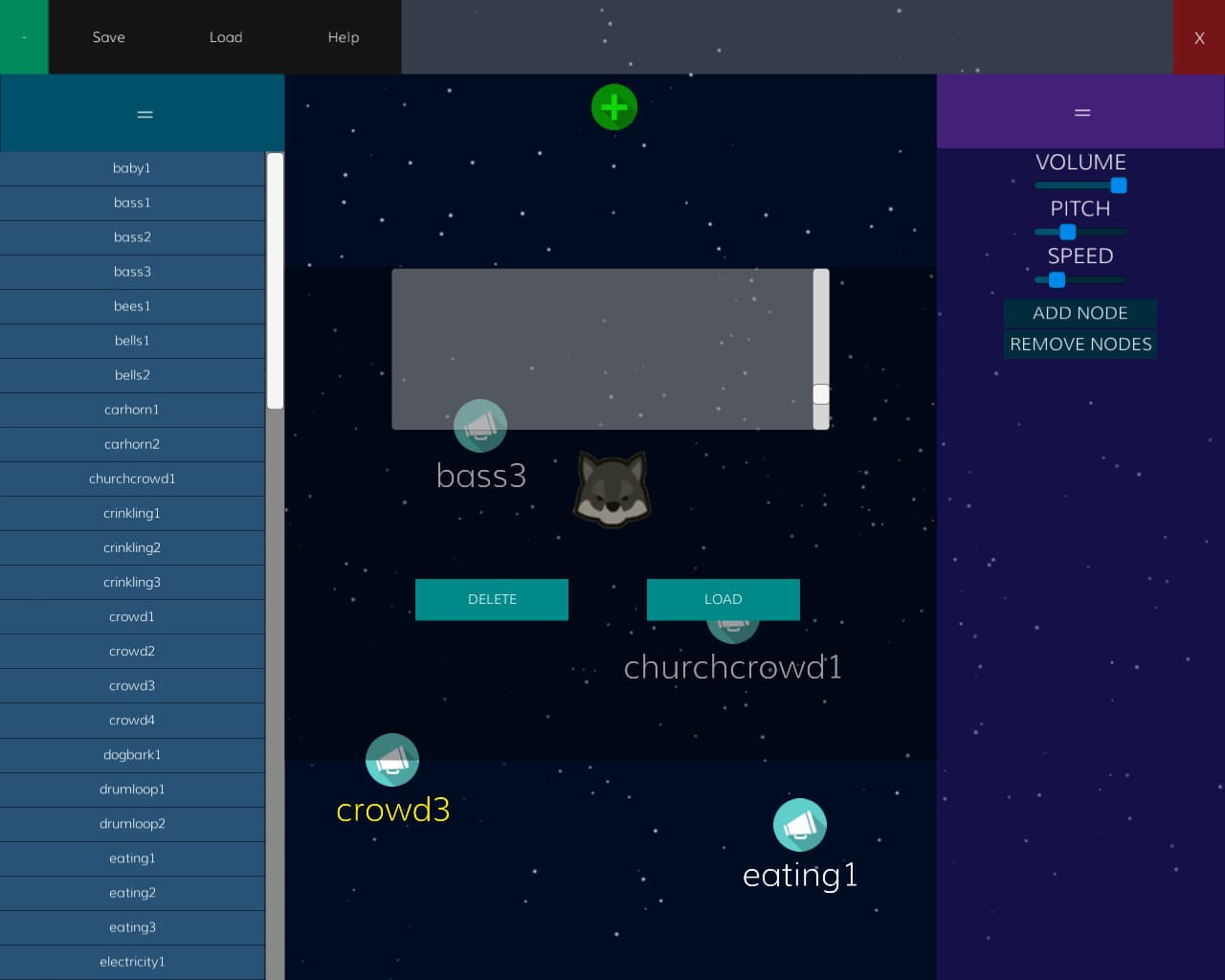Click the REMOVE NODES button

click(x=1080, y=345)
